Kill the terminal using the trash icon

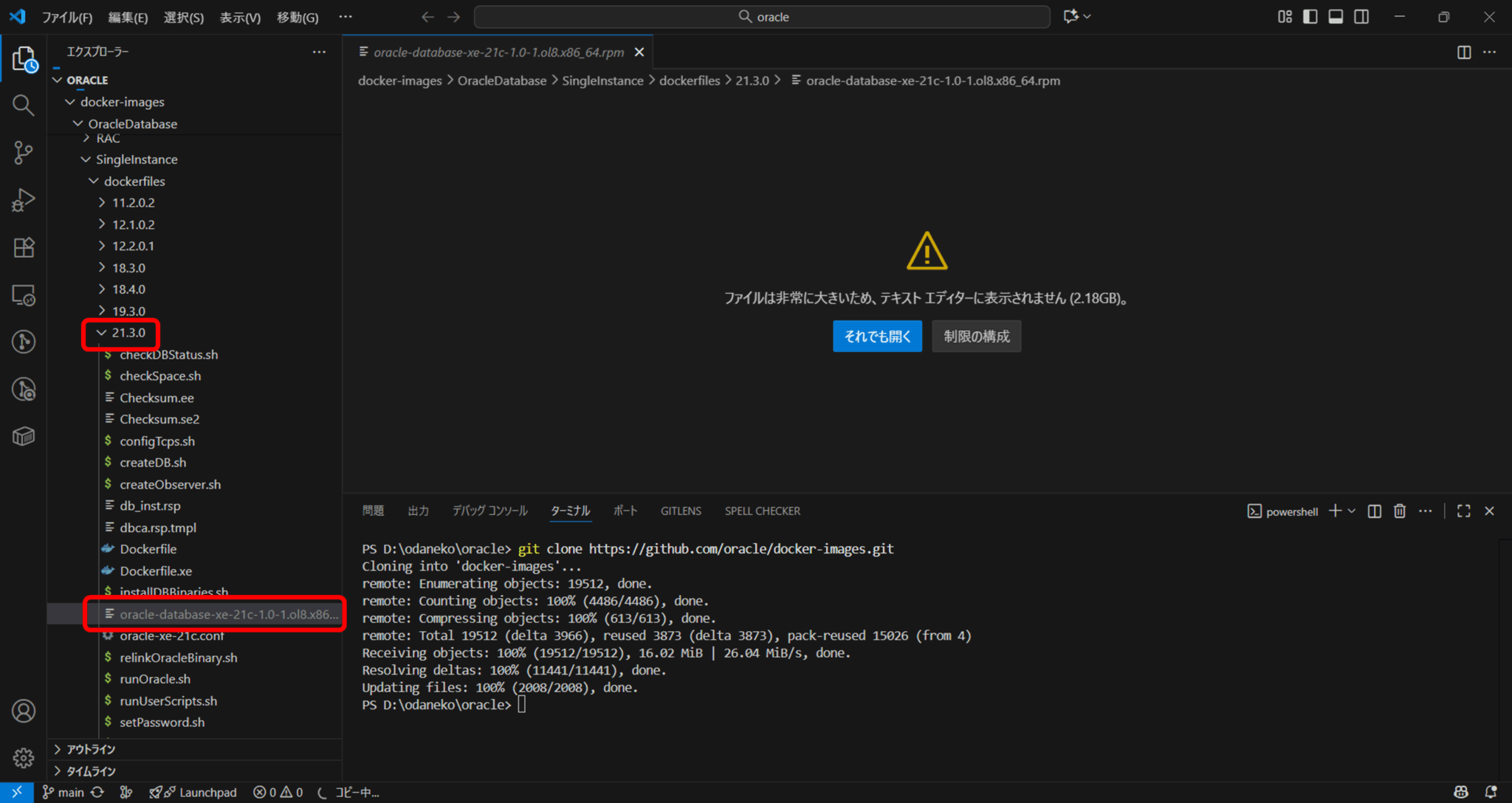tap(1400, 511)
